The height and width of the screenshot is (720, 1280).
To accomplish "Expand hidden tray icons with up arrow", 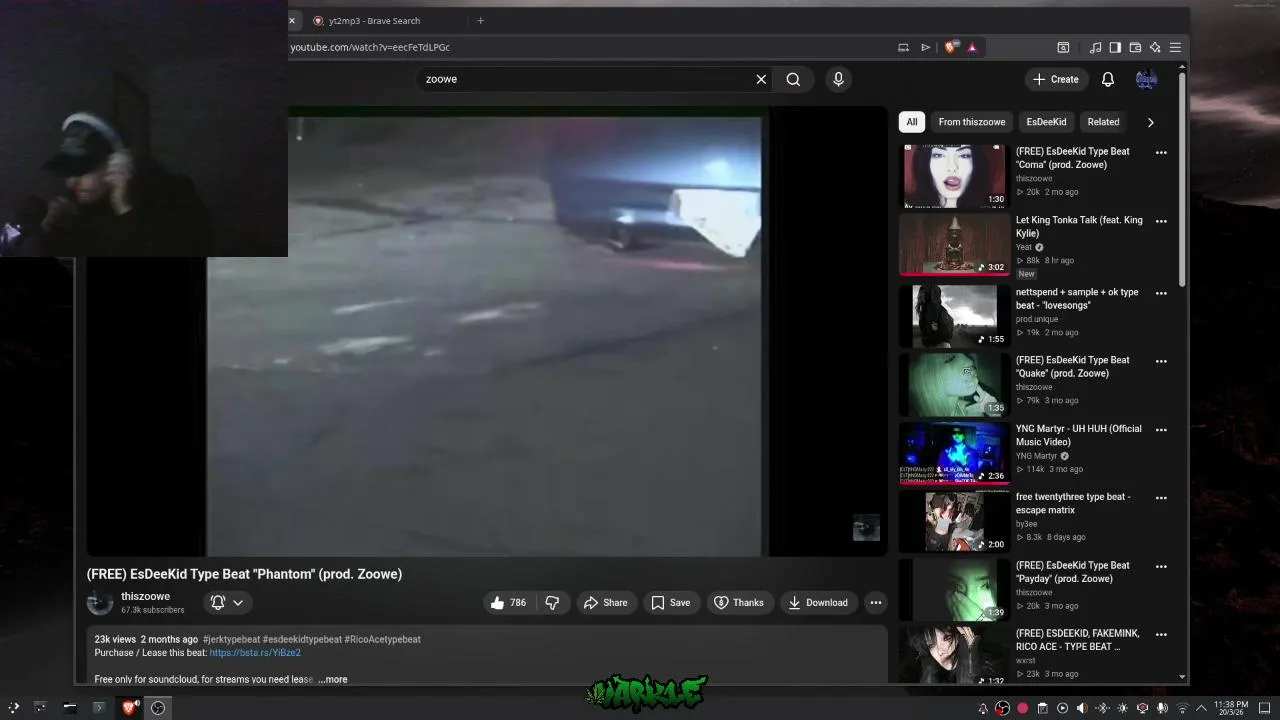I will pyautogui.click(x=1201, y=709).
